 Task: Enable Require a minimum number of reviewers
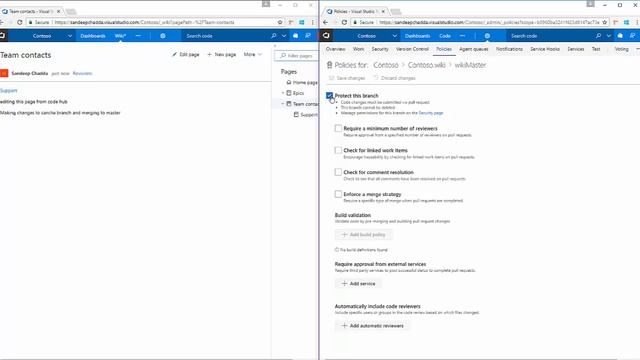click(x=338, y=129)
